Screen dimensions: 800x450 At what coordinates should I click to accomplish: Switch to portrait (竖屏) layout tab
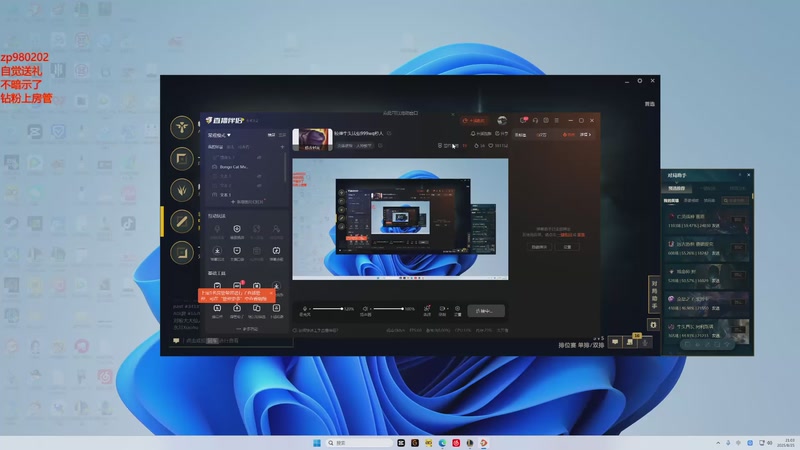[x=282, y=135]
